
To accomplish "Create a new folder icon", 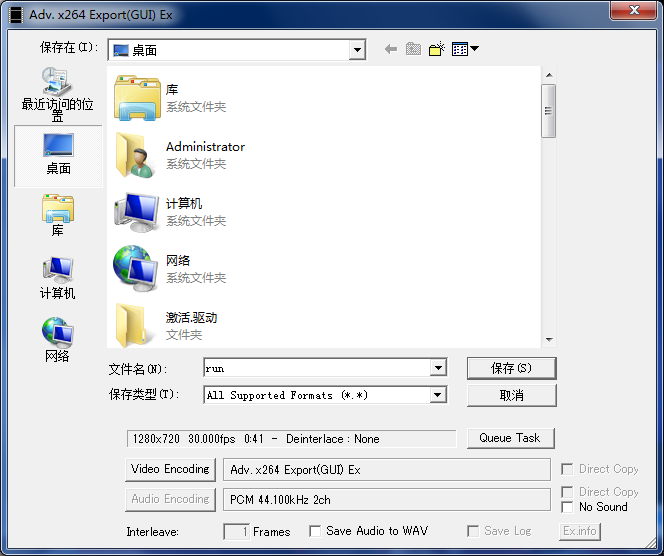I will [x=437, y=49].
